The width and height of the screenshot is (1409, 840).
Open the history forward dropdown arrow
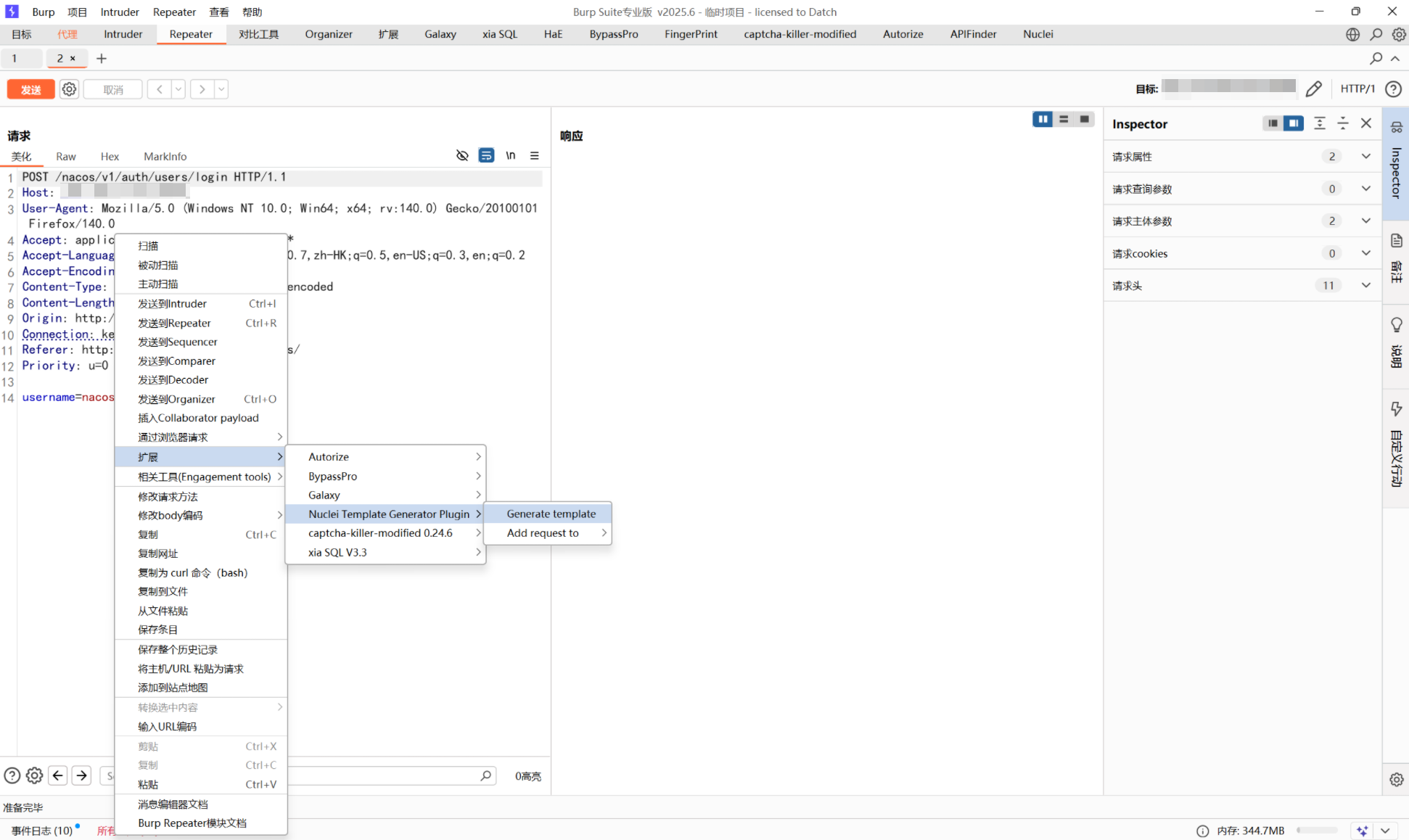coord(221,89)
